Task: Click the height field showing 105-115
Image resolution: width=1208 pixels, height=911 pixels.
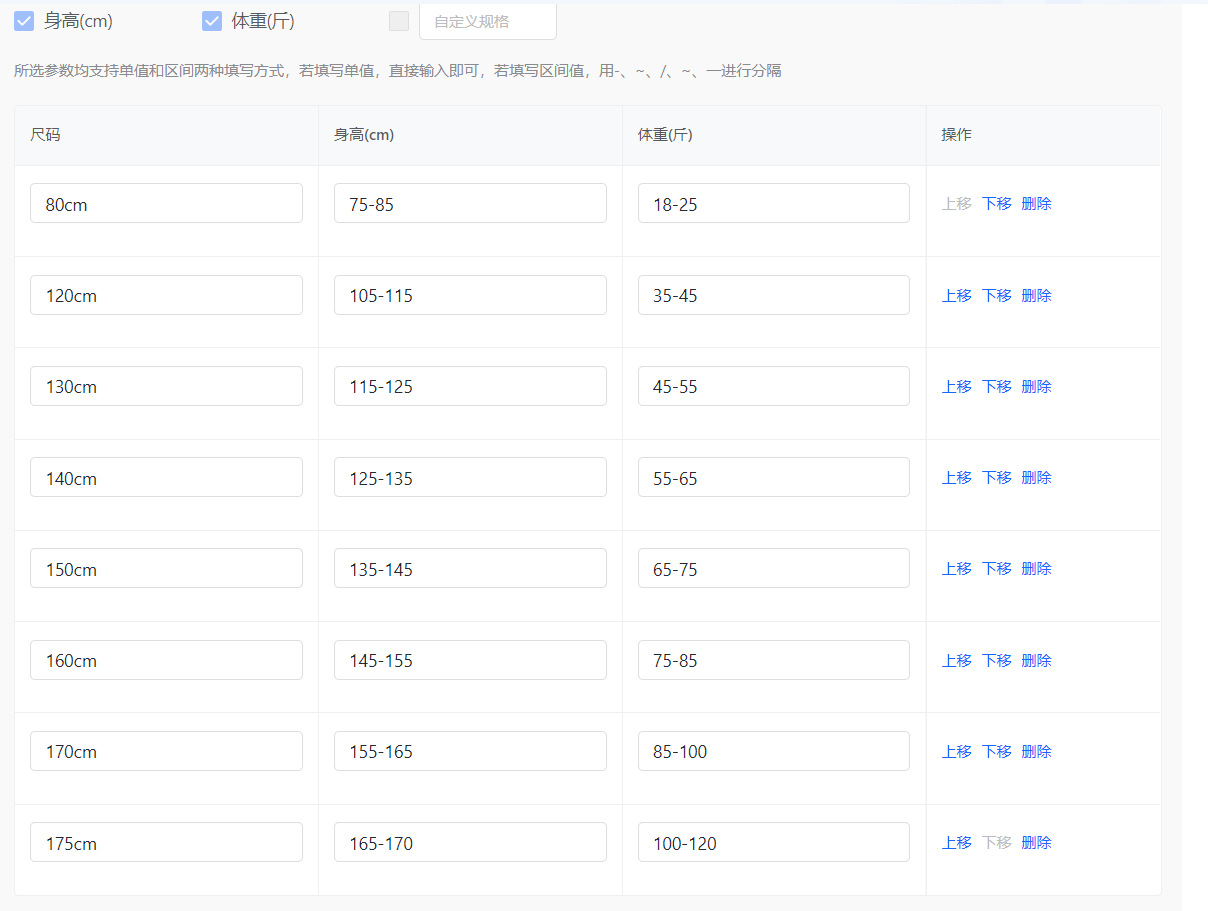Action: pos(470,296)
